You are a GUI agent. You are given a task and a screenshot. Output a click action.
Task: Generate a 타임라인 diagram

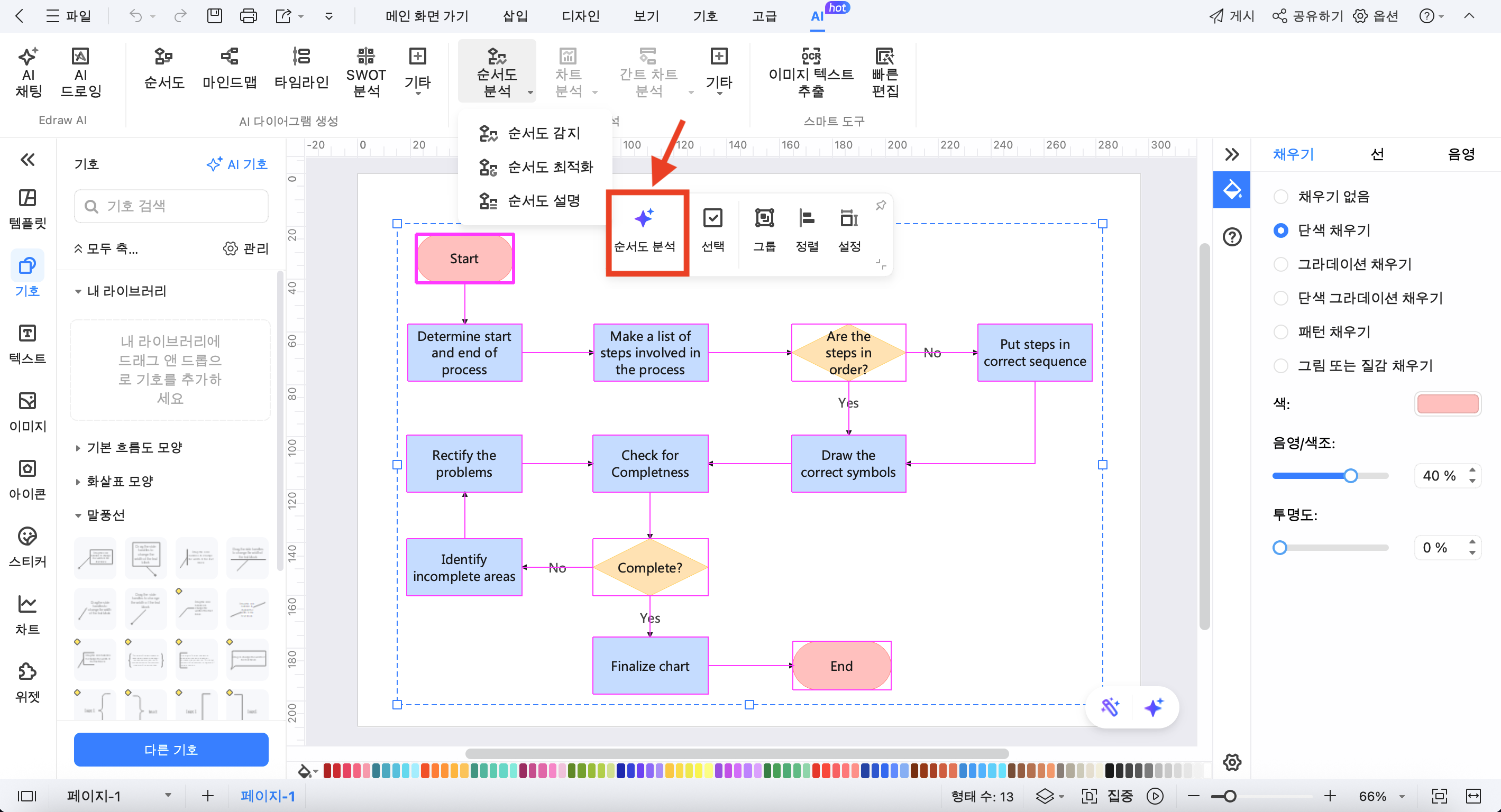[301, 68]
